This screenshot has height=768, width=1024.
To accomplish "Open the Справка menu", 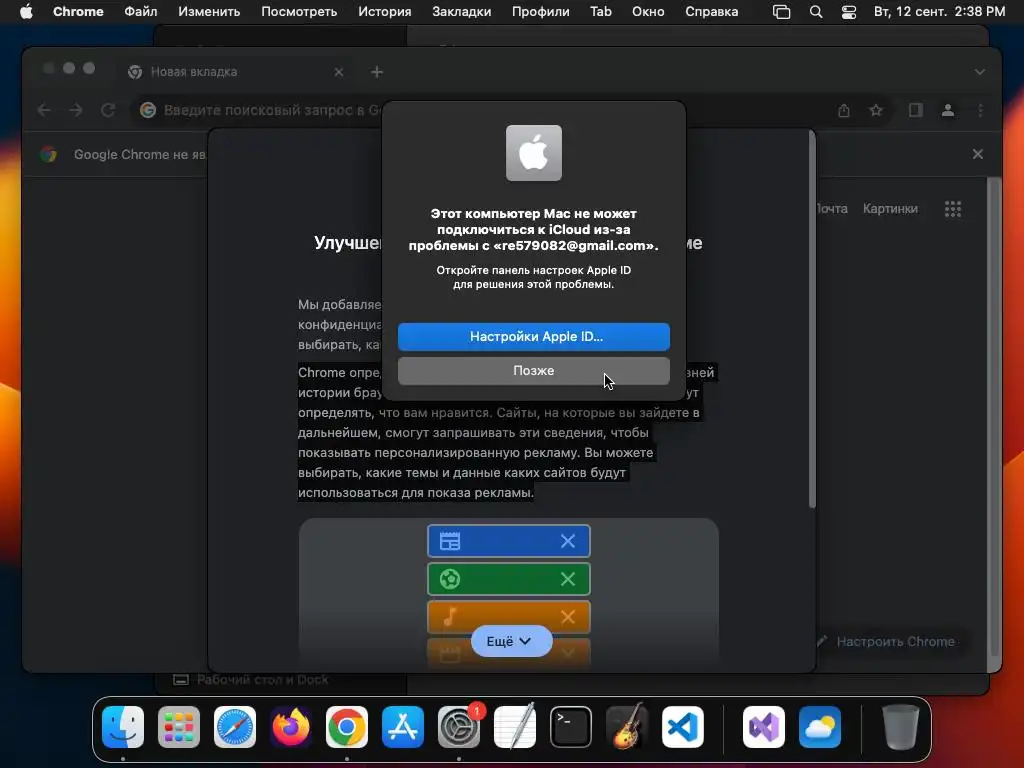I will [711, 11].
